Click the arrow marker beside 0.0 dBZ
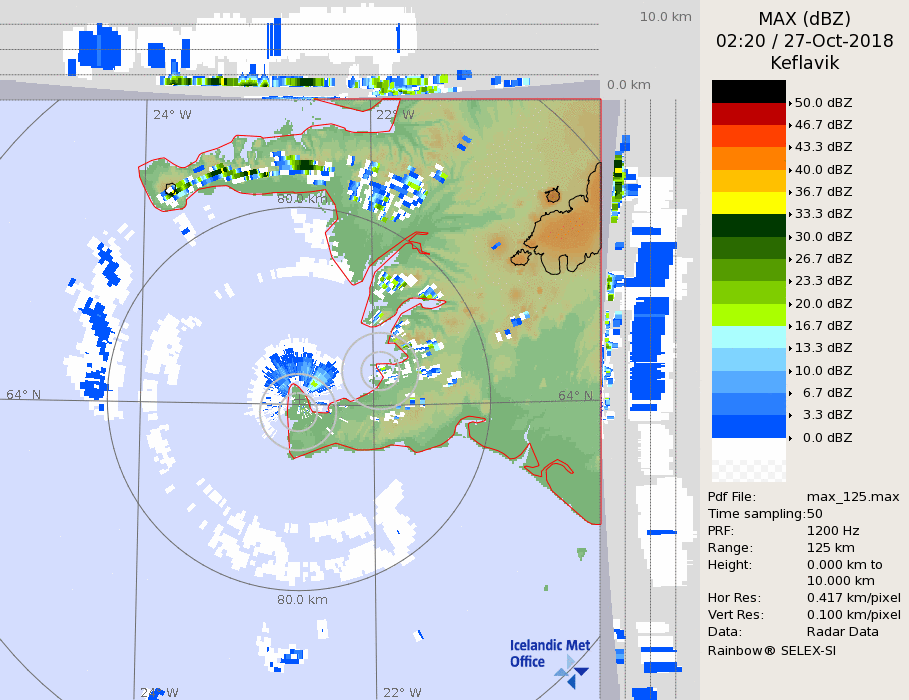Viewport: 909px width, 700px height. [x=790, y=438]
